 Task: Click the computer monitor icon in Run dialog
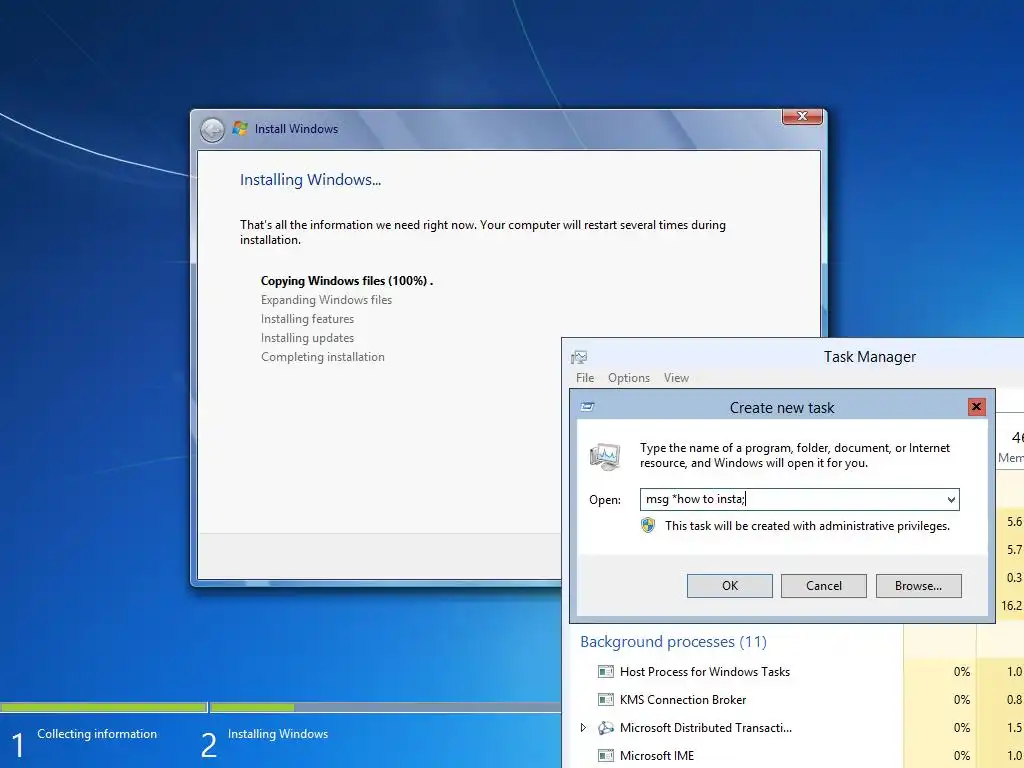[605, 456]
